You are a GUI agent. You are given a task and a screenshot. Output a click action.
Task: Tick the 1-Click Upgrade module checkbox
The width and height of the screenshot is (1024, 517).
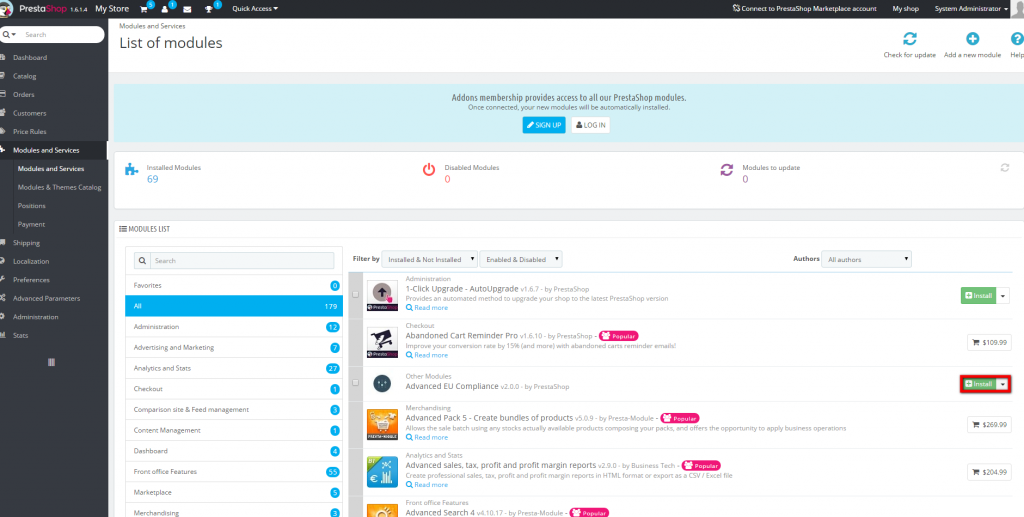point(355,294)
